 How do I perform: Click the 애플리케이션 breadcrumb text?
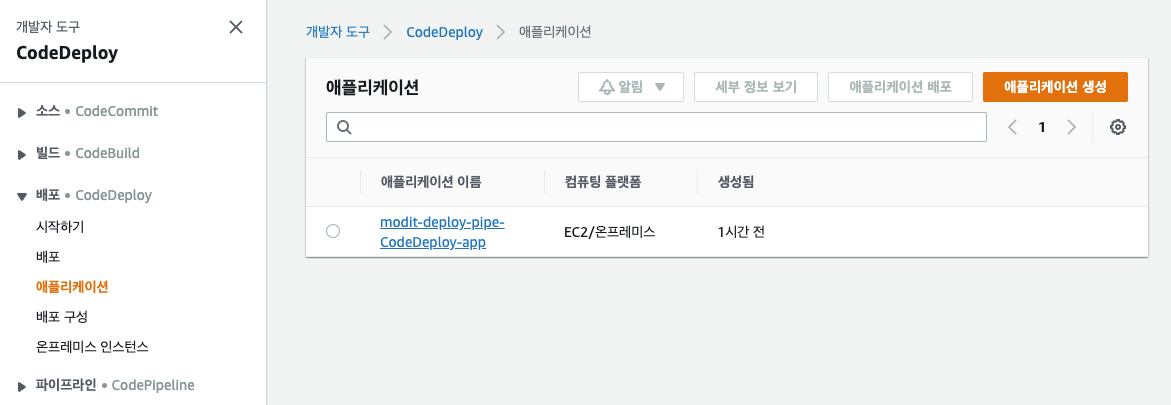(555, 32)
